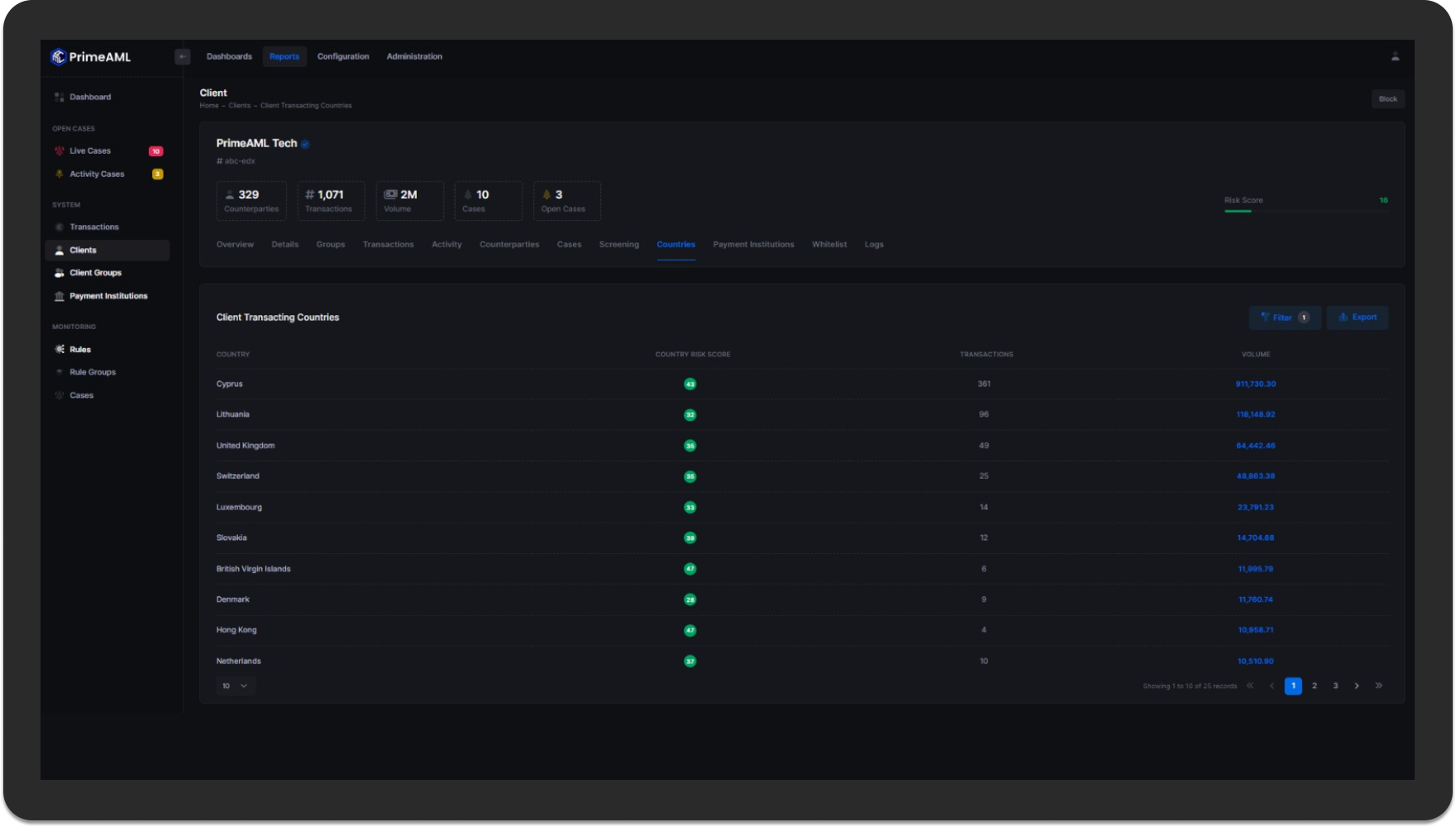Click Cyprus risk score 43 badge

[690, 384]
